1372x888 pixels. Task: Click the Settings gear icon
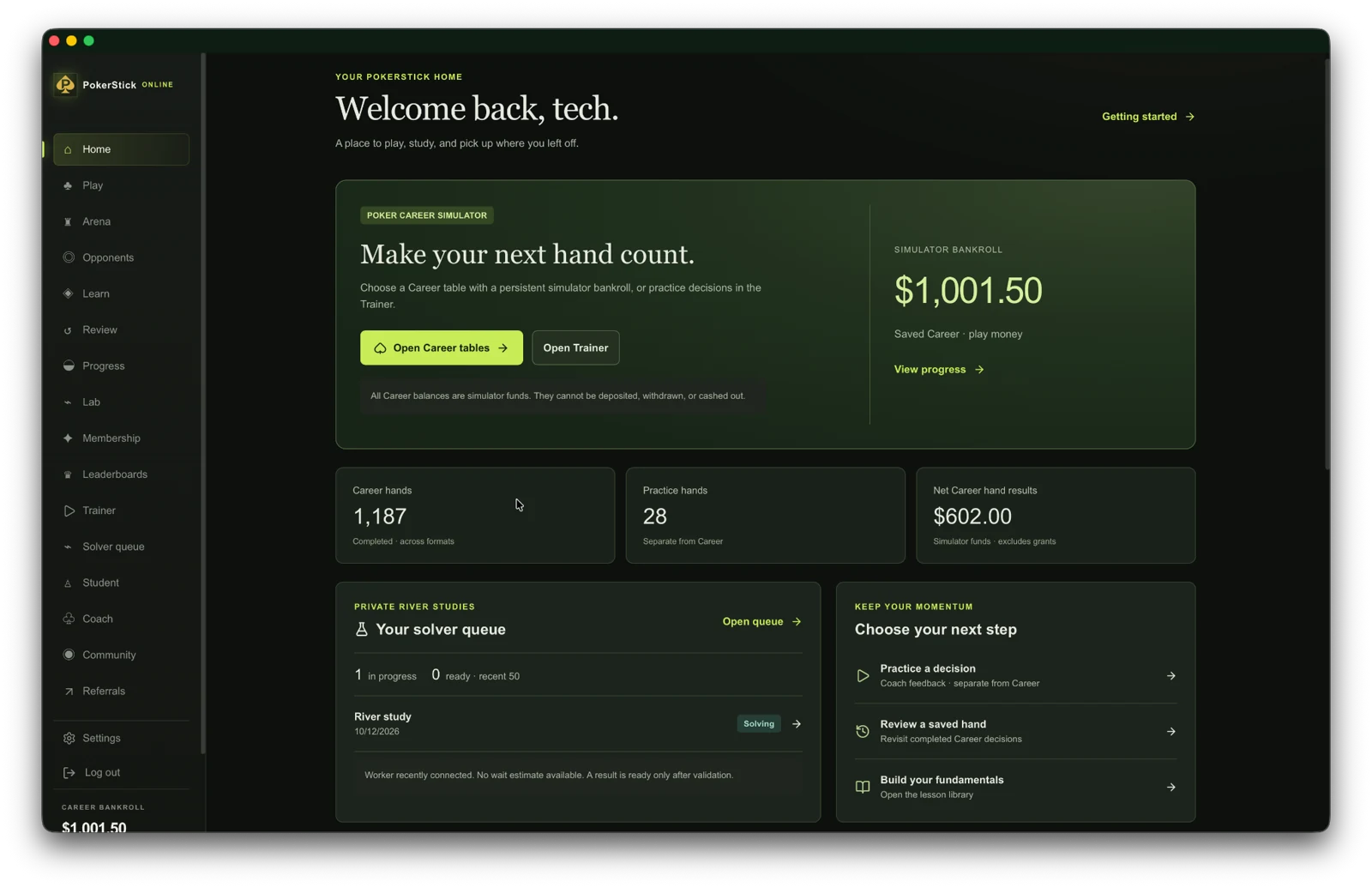click(x=69, y=738)
